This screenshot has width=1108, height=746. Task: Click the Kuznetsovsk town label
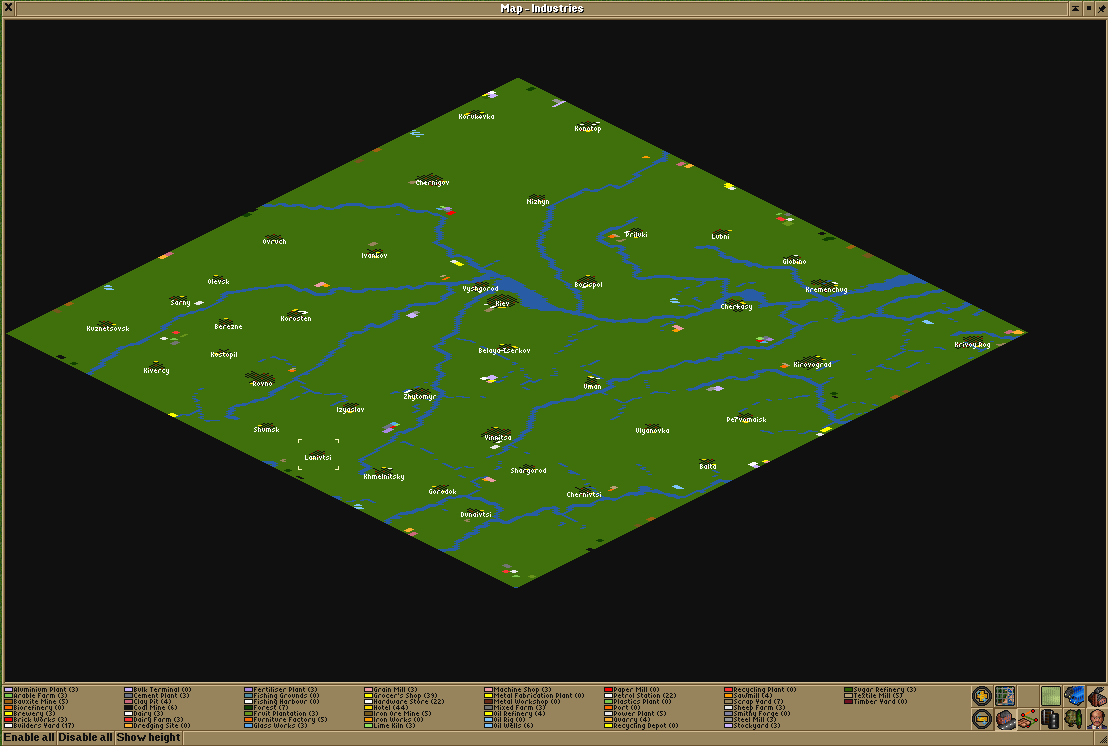(x=108, y=328)
